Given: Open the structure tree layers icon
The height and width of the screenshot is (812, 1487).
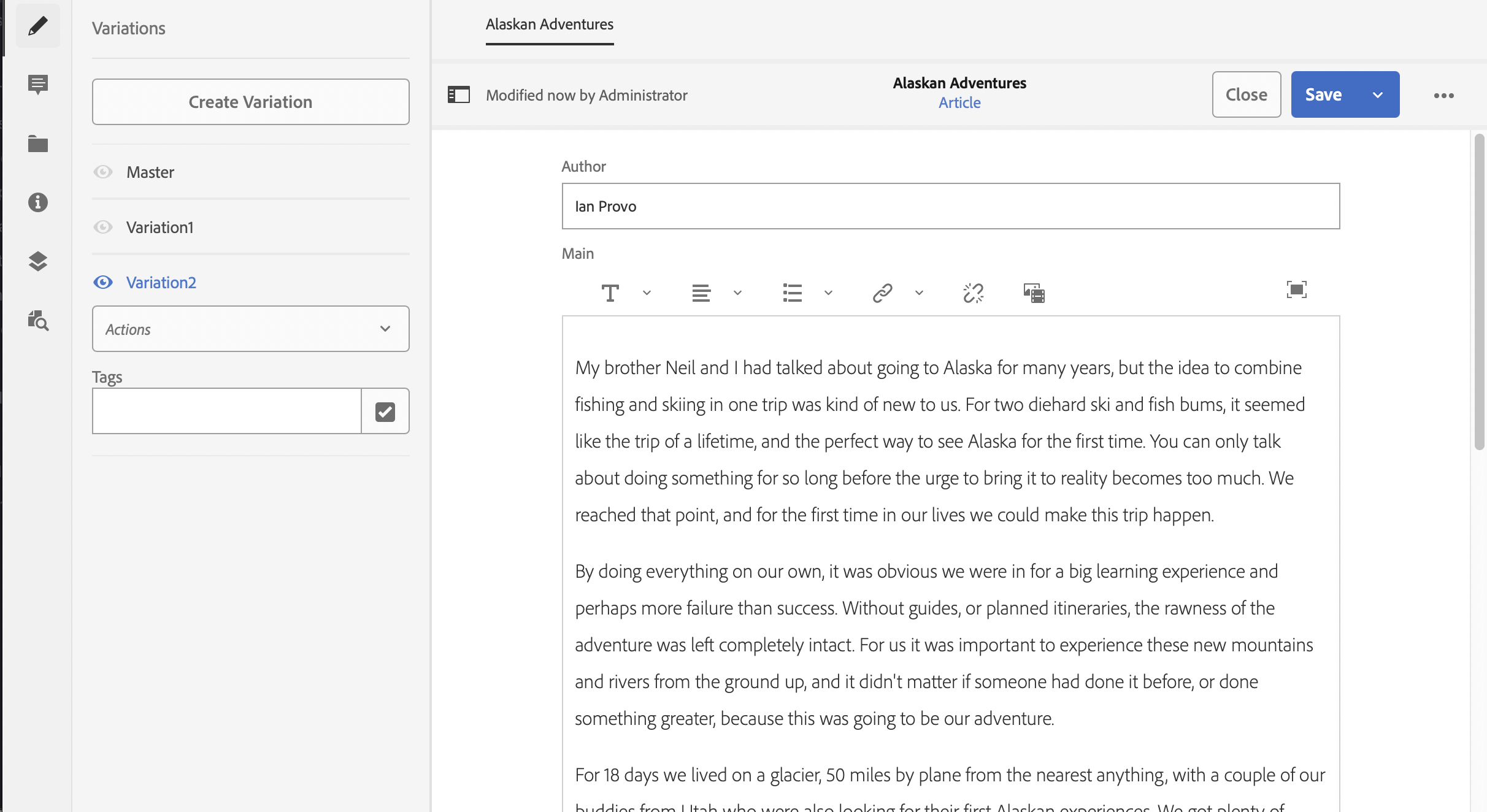Looking at the screenshot, I should point(37,261).
